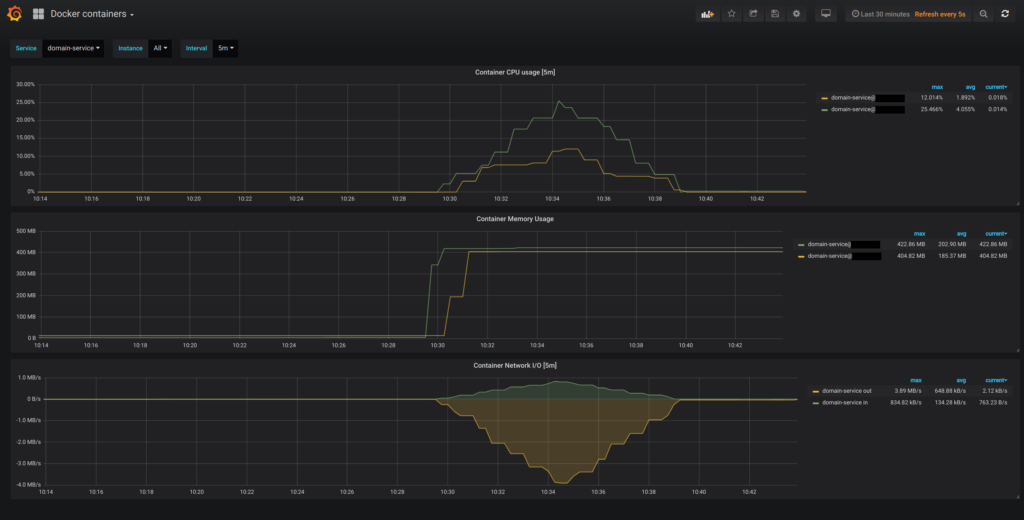This screenshot has width=1024, height=520.
Task: Click green swatch of domain-service in
Action: click(x=815, y=403)
